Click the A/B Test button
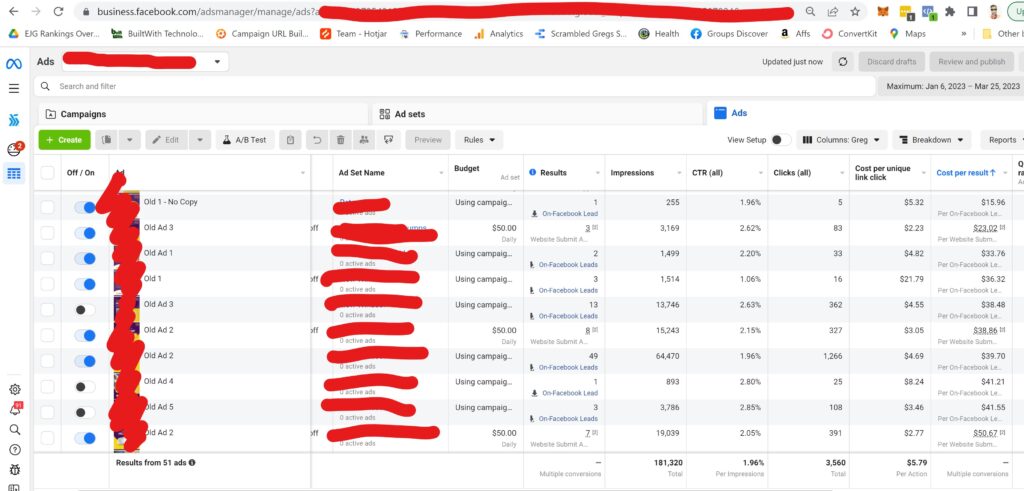Viewport: 1024px width, 491px height. pyautogui.click(x=244, y=140)
